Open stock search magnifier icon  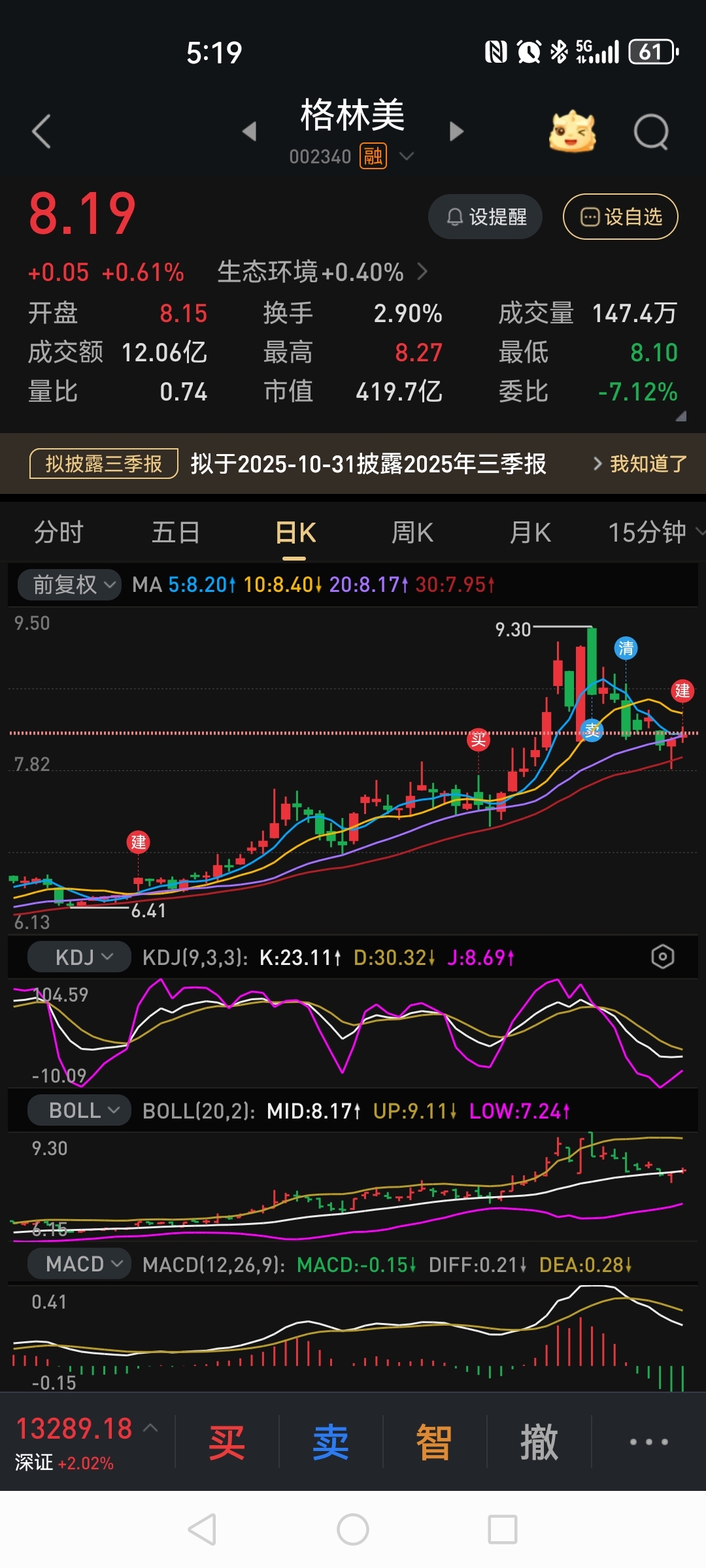(652, 132)
